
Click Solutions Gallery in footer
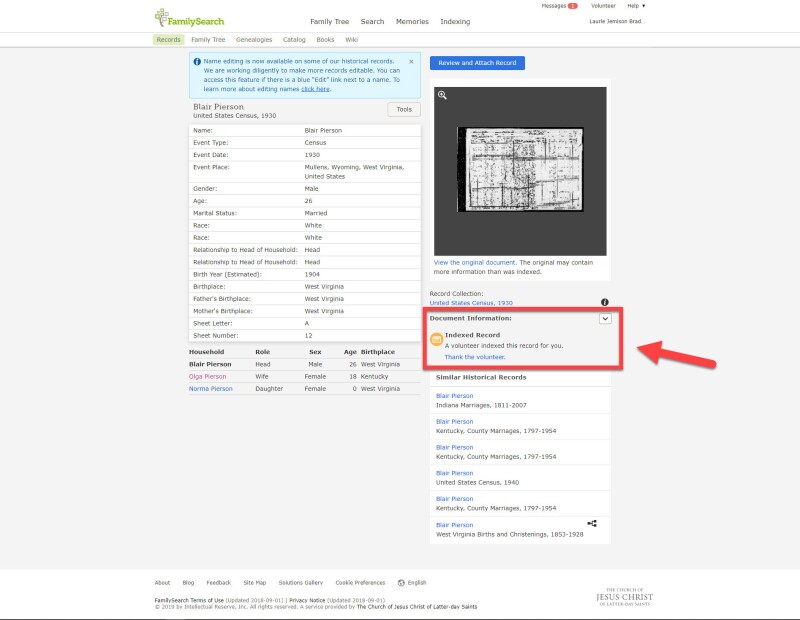tap(301, 583)
